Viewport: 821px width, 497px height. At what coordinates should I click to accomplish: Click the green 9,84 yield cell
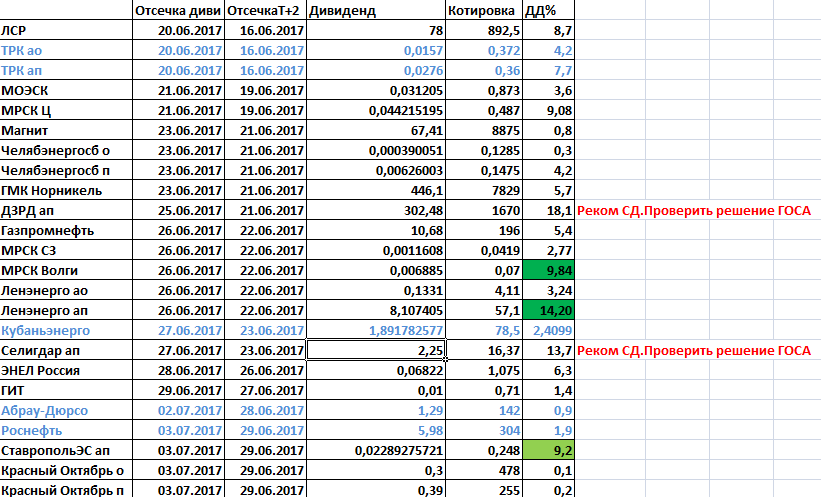[549, 270]
